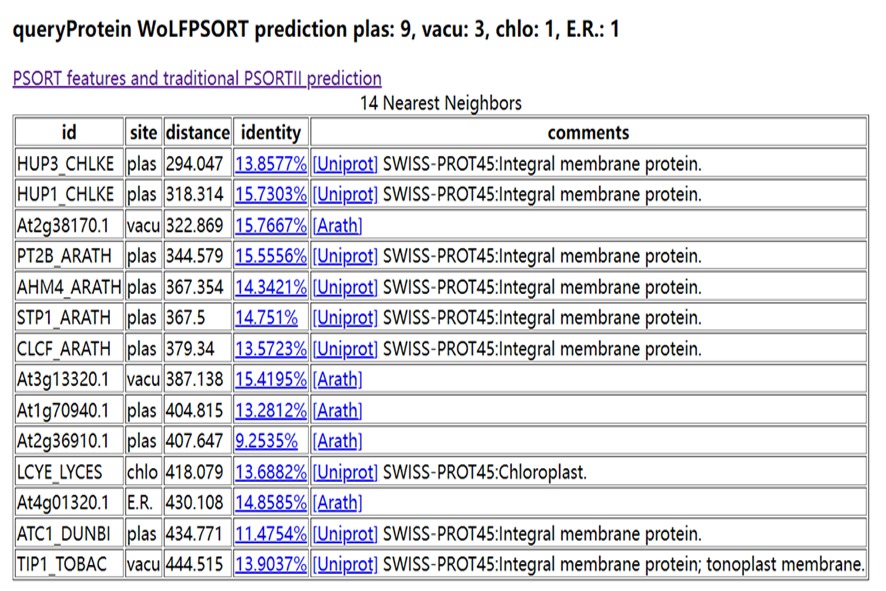Open the Uniprot link for CLCF_ARATH
Viewport: 886px width, 591px height.
pos(345,349)
